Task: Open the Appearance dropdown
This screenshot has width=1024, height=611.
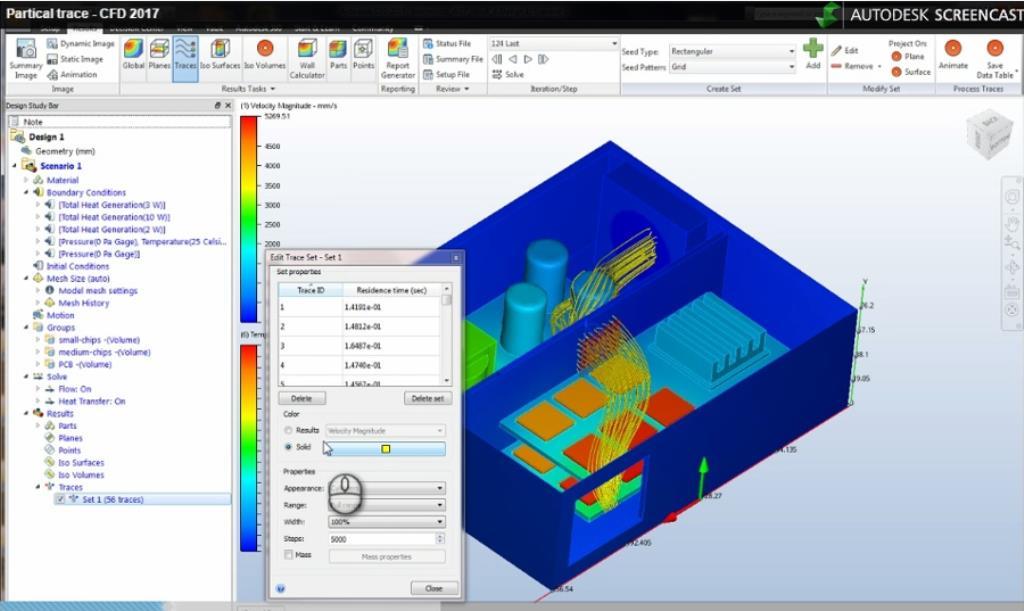Action: click(x=387, y=488)
